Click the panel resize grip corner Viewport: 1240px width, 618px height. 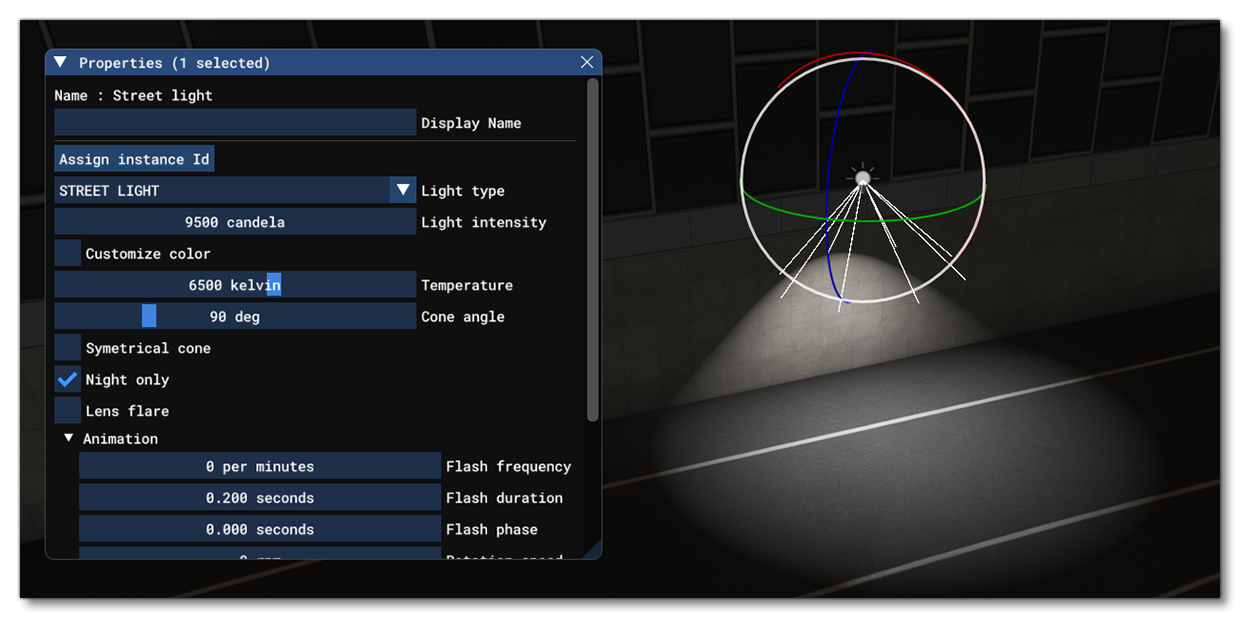coord(591,549)
